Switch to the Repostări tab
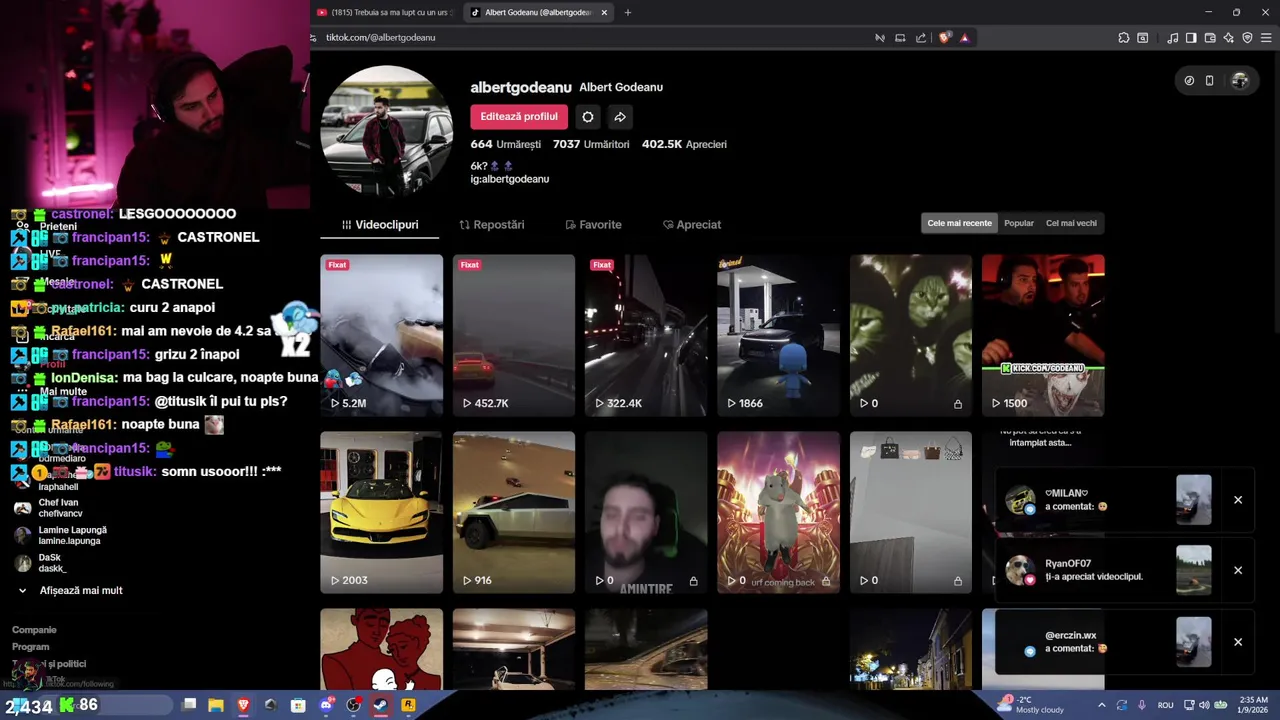 pos(492,225)
